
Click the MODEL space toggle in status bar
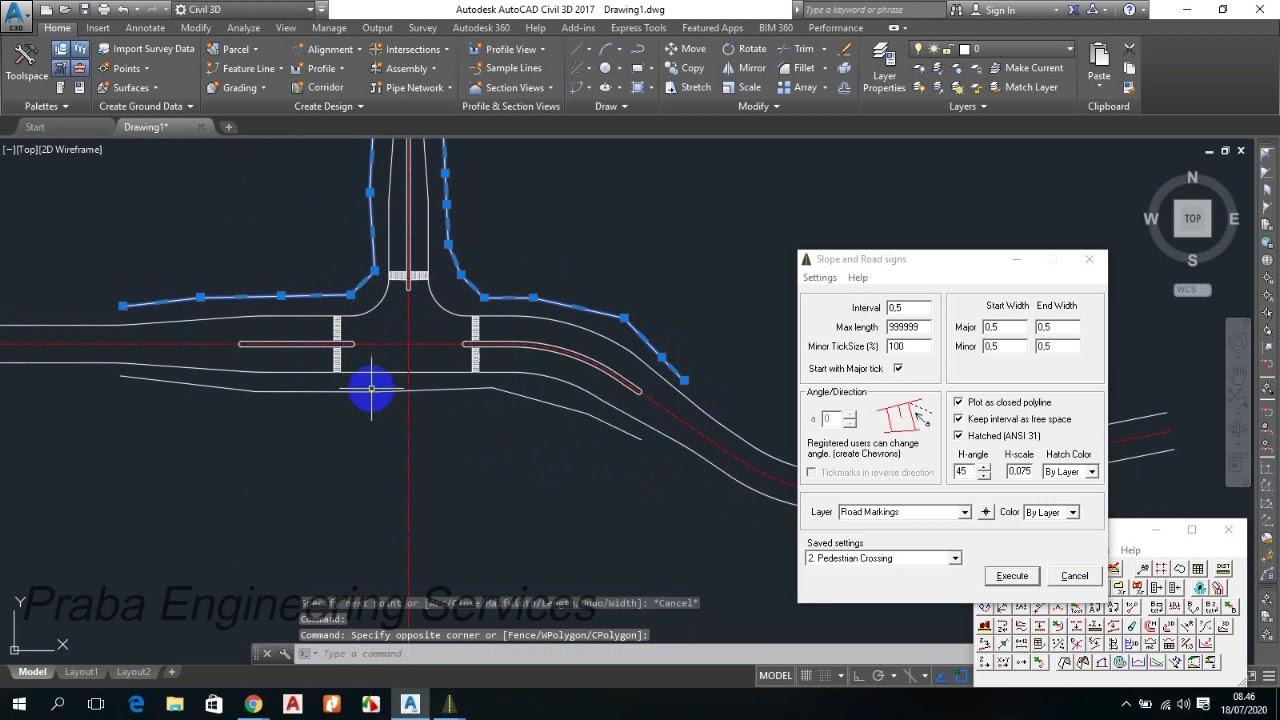[775, 675]
